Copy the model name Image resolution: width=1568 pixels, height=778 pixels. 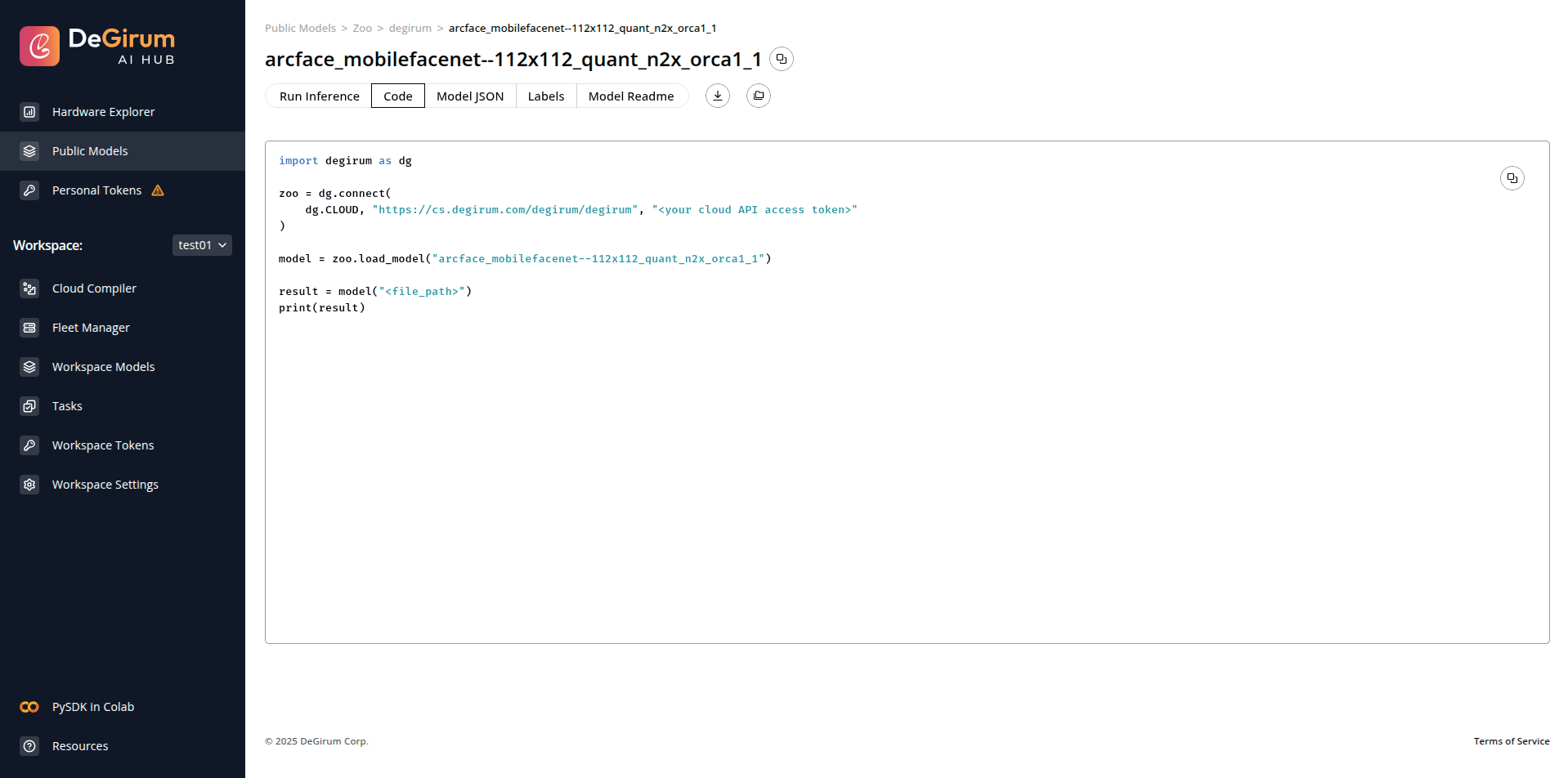(x=782, y=59)
